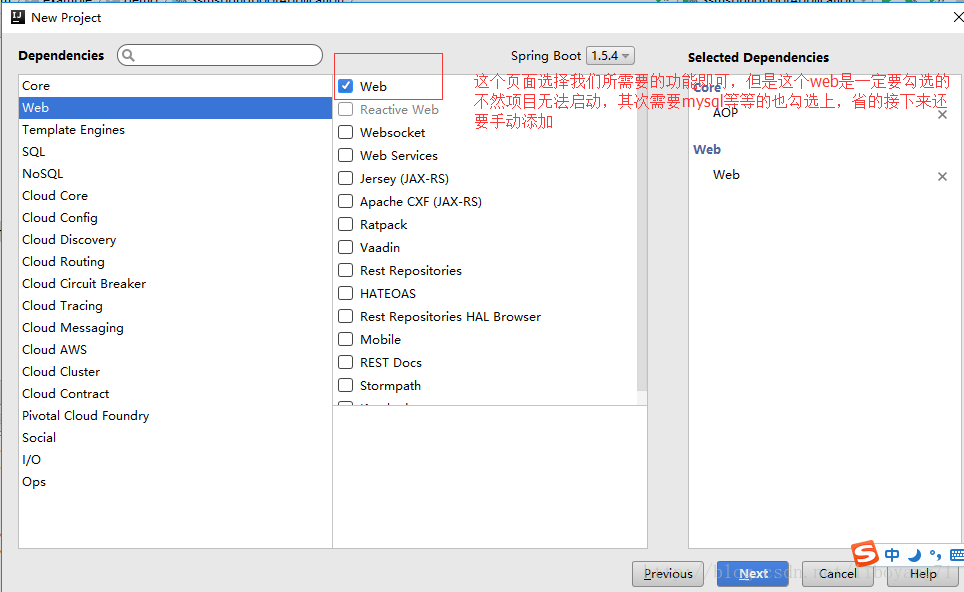Select Cloud Discovery category
The width and height of the screenshot is (964, 592).
click(x=175, y=240)
